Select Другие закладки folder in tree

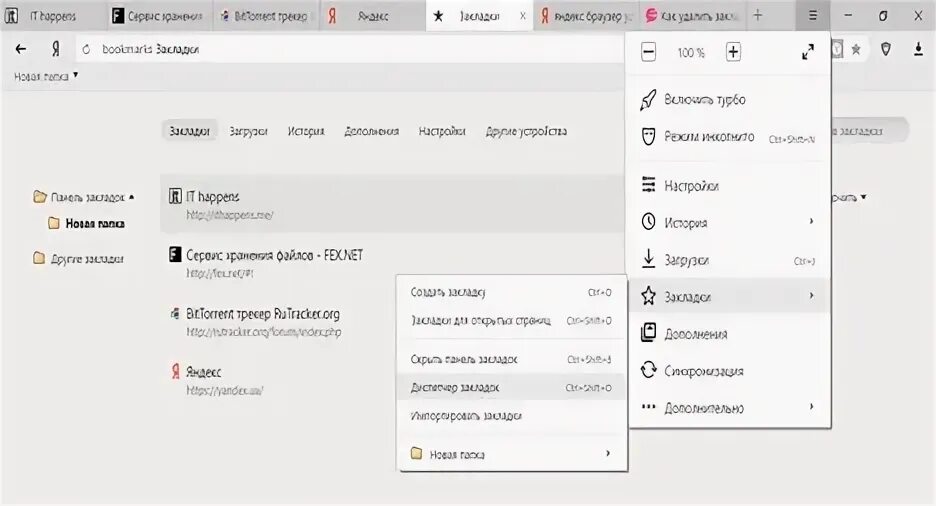pos(79,258)
